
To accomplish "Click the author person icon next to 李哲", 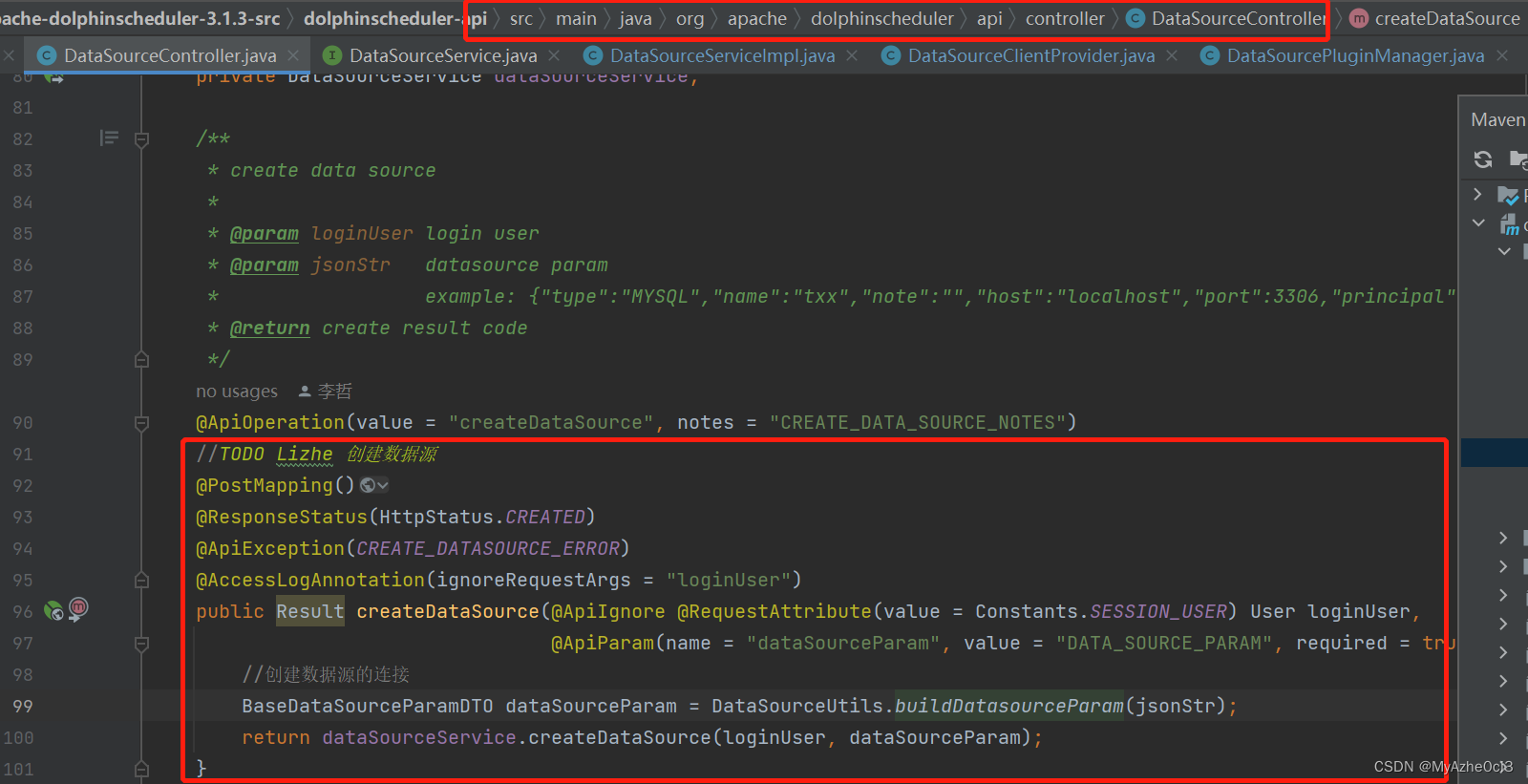I will point(305,391).
